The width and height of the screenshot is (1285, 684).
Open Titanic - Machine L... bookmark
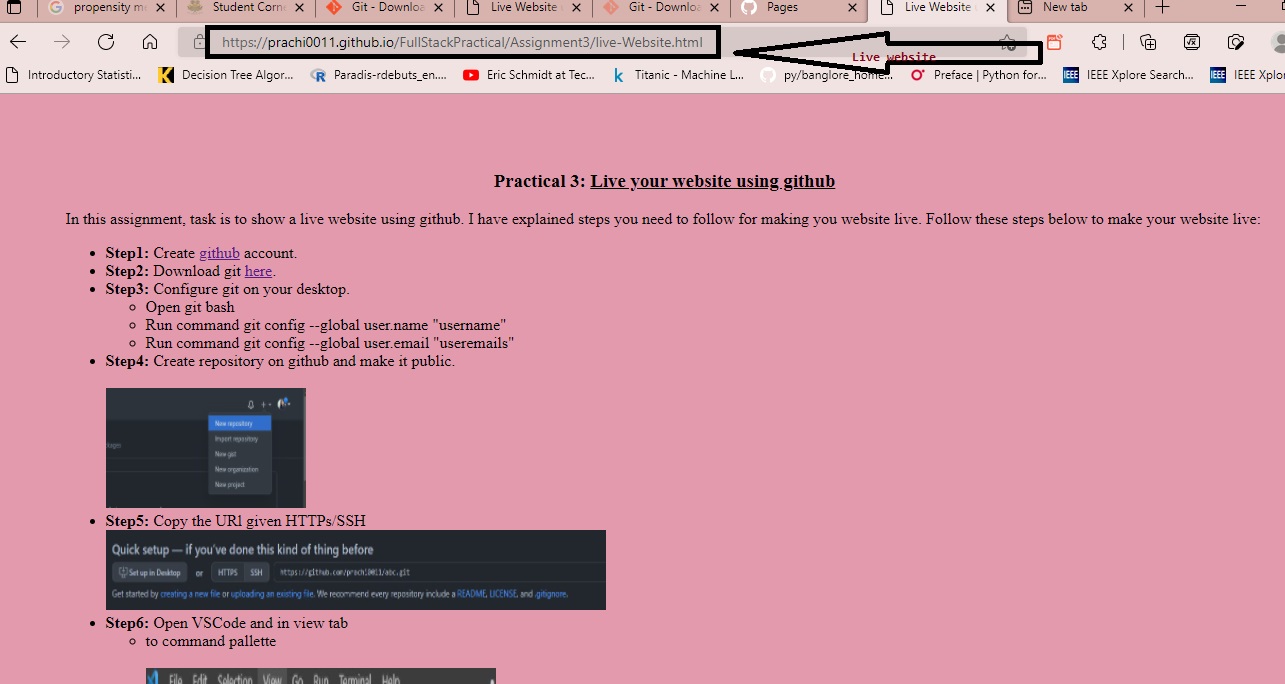(678, 75)
